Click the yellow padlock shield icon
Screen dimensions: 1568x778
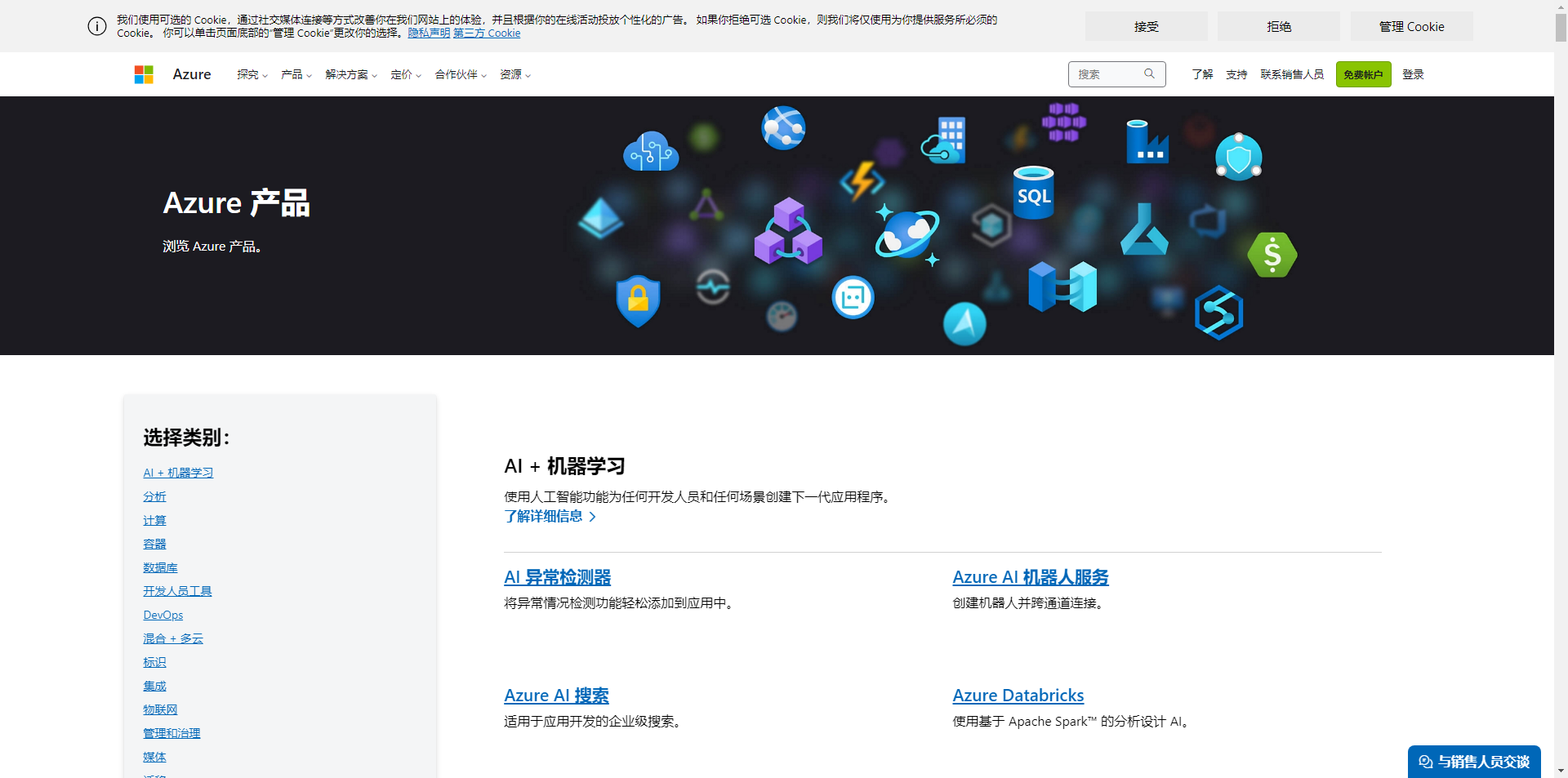638,300
